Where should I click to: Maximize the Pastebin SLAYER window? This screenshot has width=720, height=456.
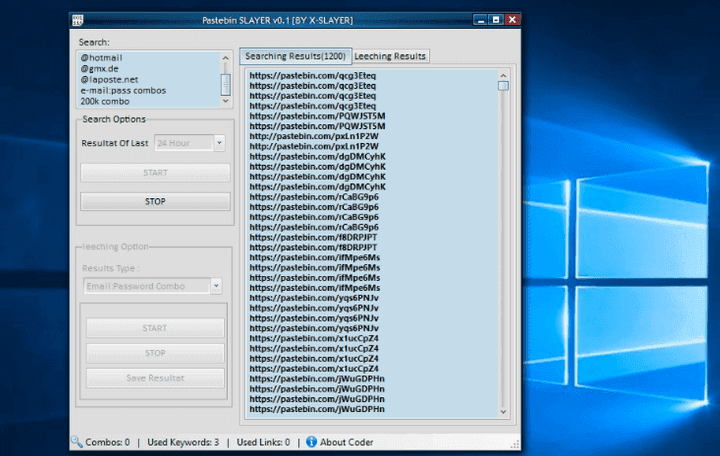pos(496,20)
